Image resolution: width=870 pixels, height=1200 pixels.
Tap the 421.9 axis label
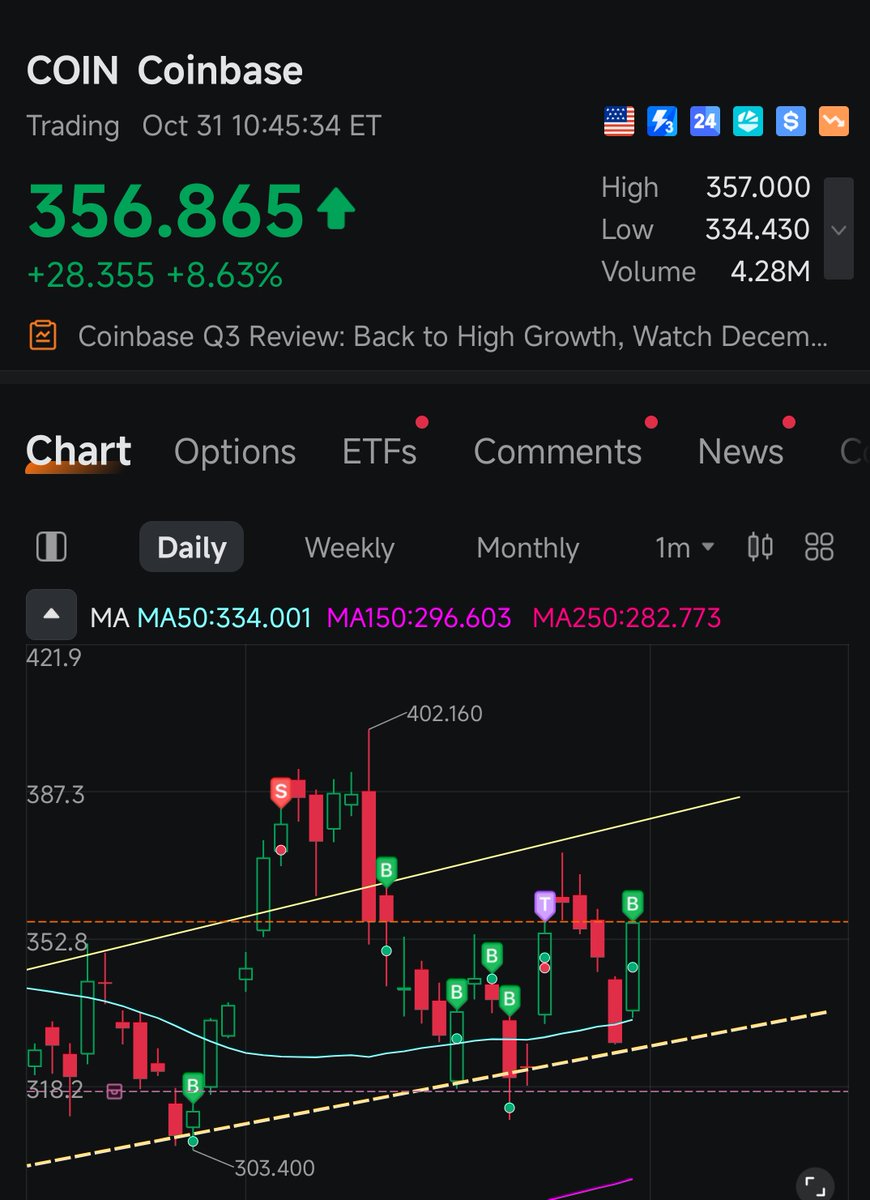pos(56,657)
